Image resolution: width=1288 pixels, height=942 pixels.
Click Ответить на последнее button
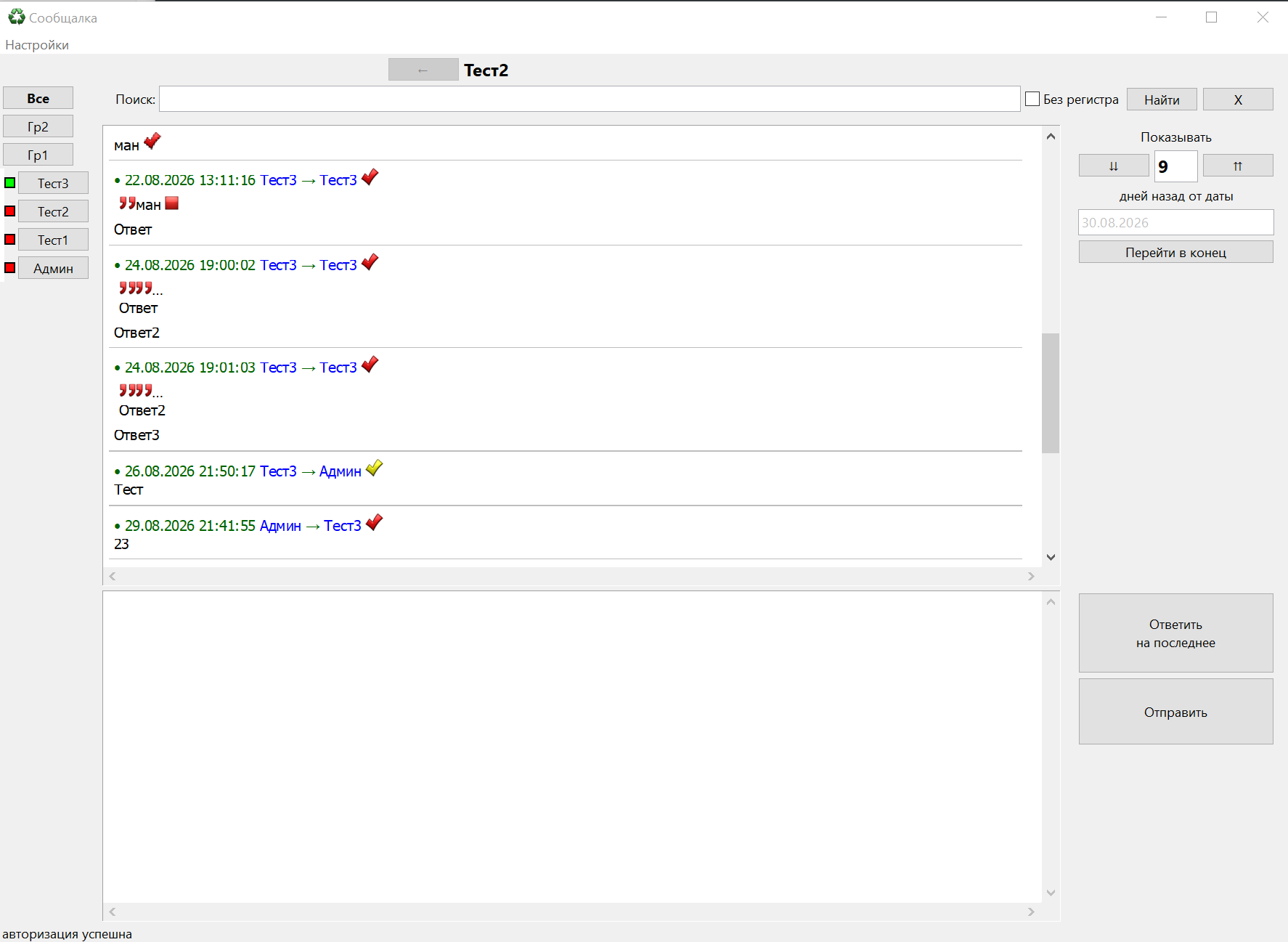click(x=1175, y=633)
